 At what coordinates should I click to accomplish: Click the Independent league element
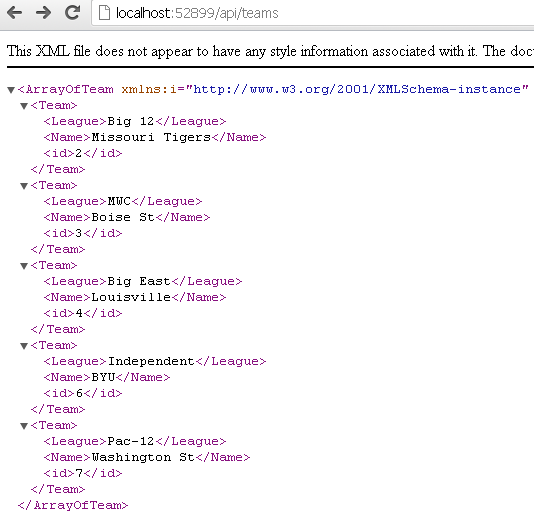pos(155,362)
